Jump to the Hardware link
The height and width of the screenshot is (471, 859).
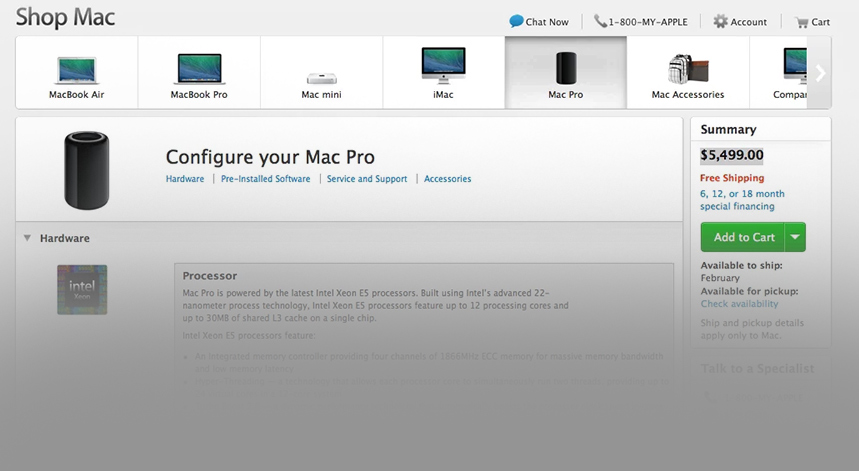tap(185, 179)
